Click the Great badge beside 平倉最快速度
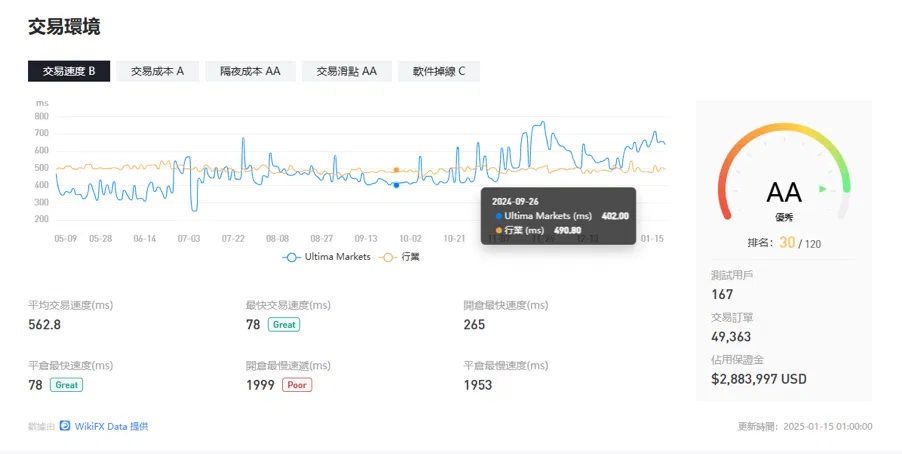The height and width of the screenshot is (454, 902). click(x=67, y=385)
